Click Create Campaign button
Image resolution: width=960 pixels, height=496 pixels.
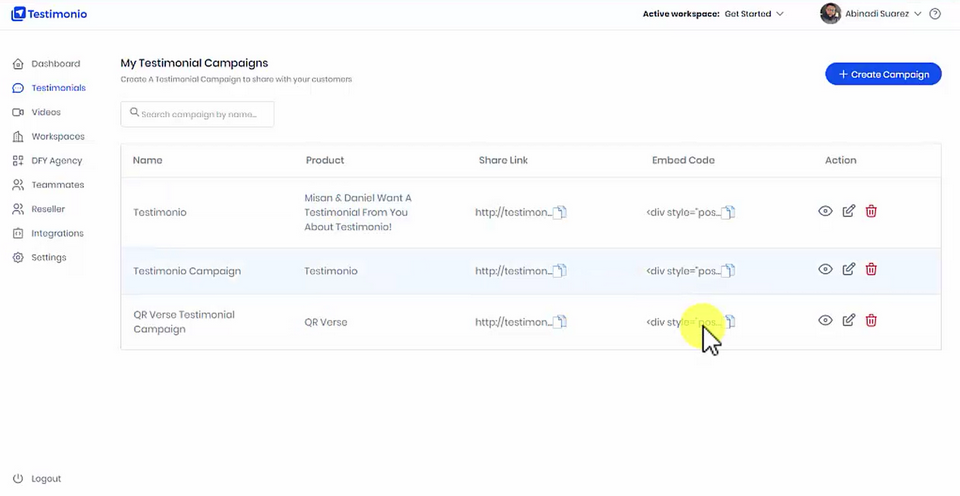click(x=883, y=74)
